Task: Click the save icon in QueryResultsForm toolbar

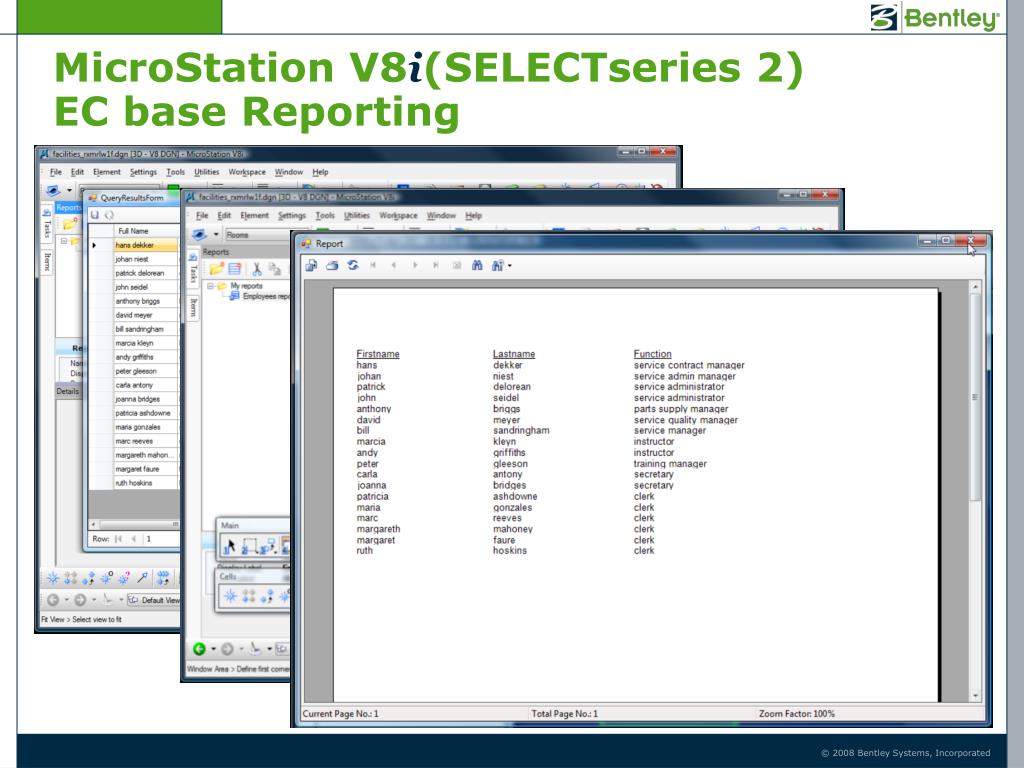Action: 95,215
